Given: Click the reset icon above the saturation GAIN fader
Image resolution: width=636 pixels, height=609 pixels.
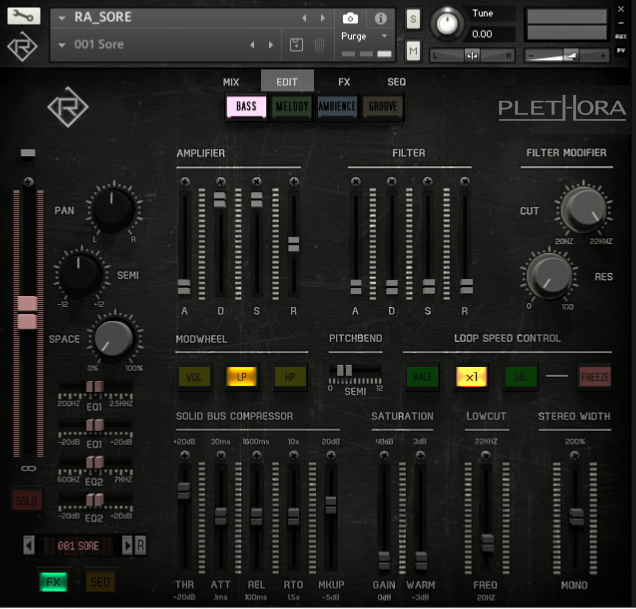Looking at the screenshot, I should coord(384,456).
